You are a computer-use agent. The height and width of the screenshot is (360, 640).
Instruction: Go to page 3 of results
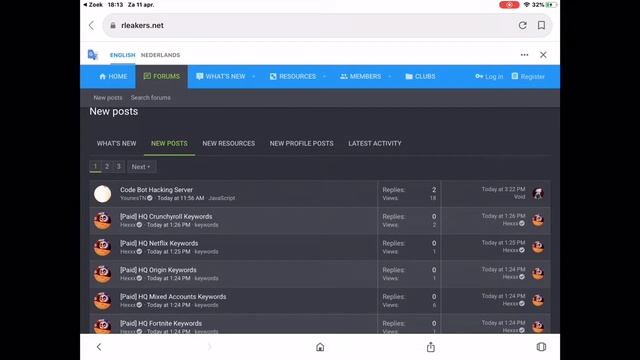coord(119,167)
